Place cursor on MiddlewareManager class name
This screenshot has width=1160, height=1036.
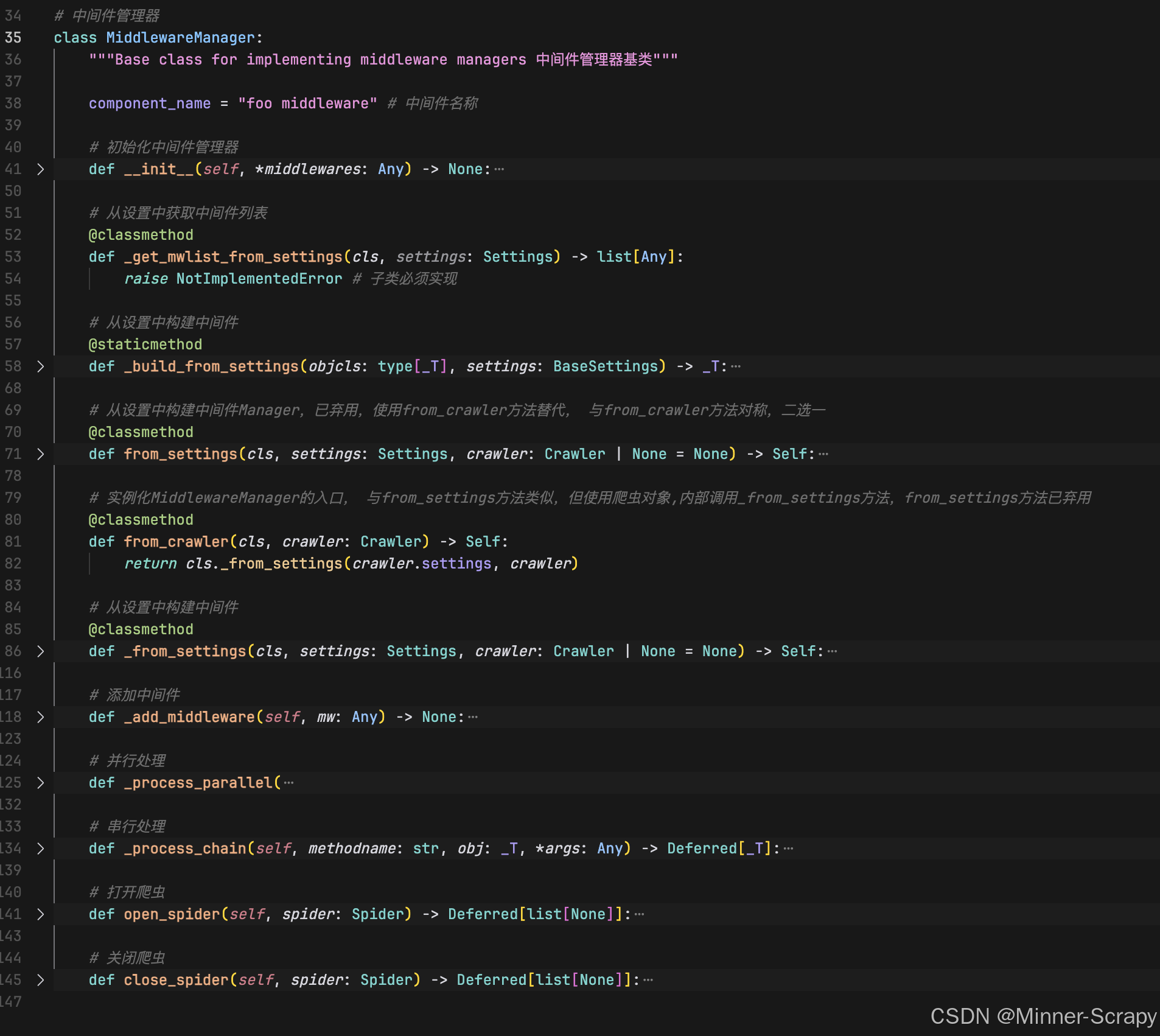pyautogui.click(x=182, y=37)
